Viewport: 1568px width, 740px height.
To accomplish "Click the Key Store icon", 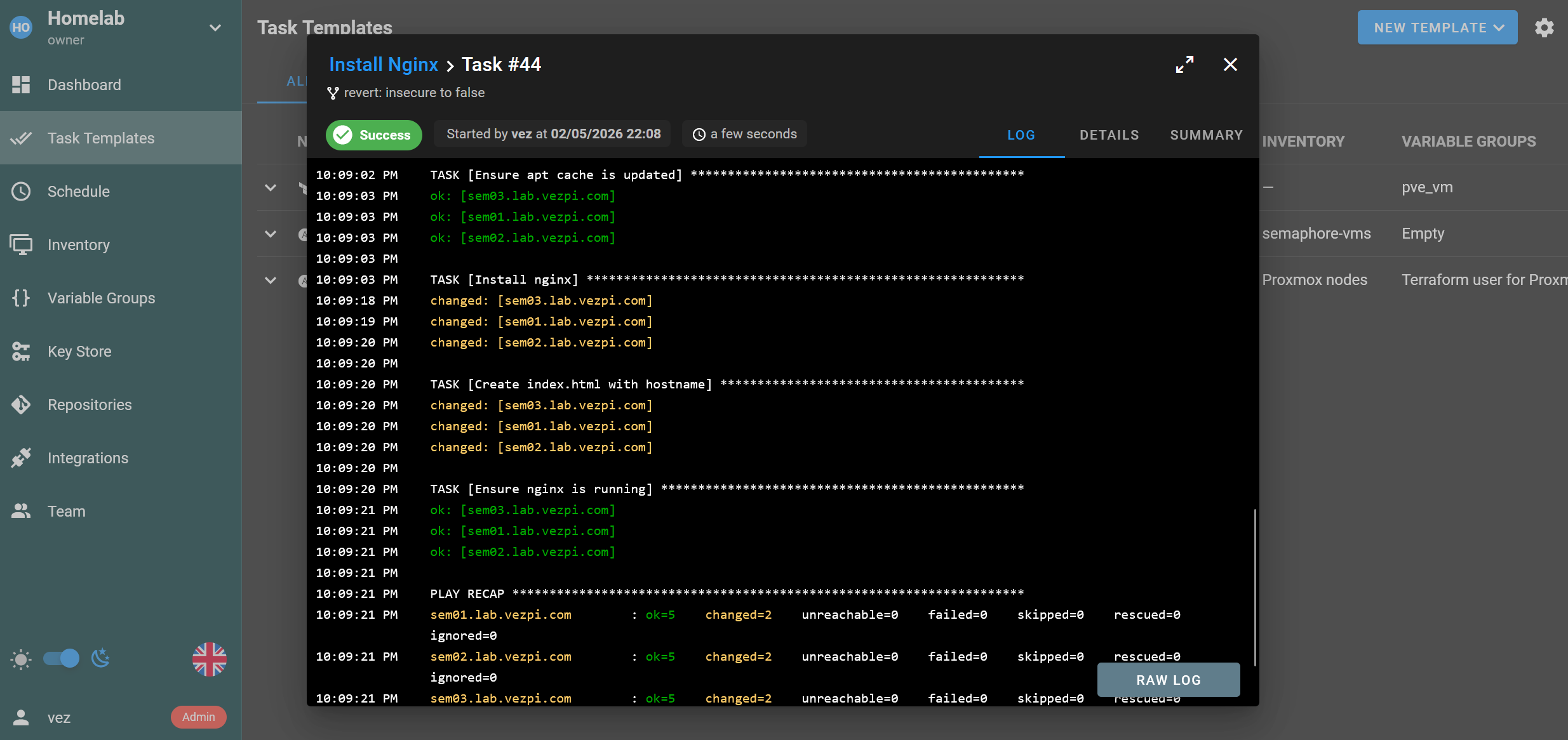I will click(x=21, y=351).
